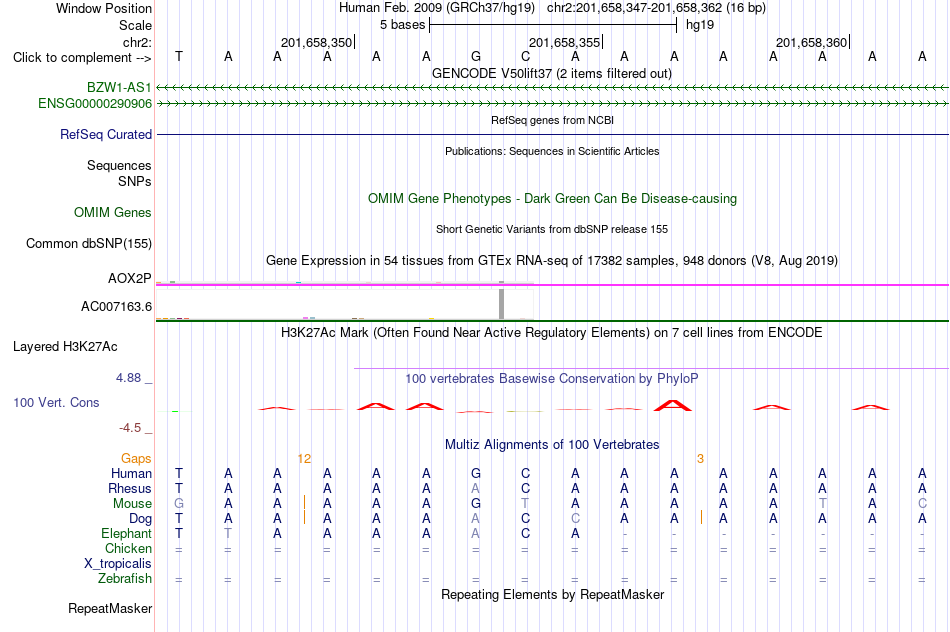Viewport: 950px width, 632px height.
Task: Click the orange gap count 12
Action: [304, 459]
